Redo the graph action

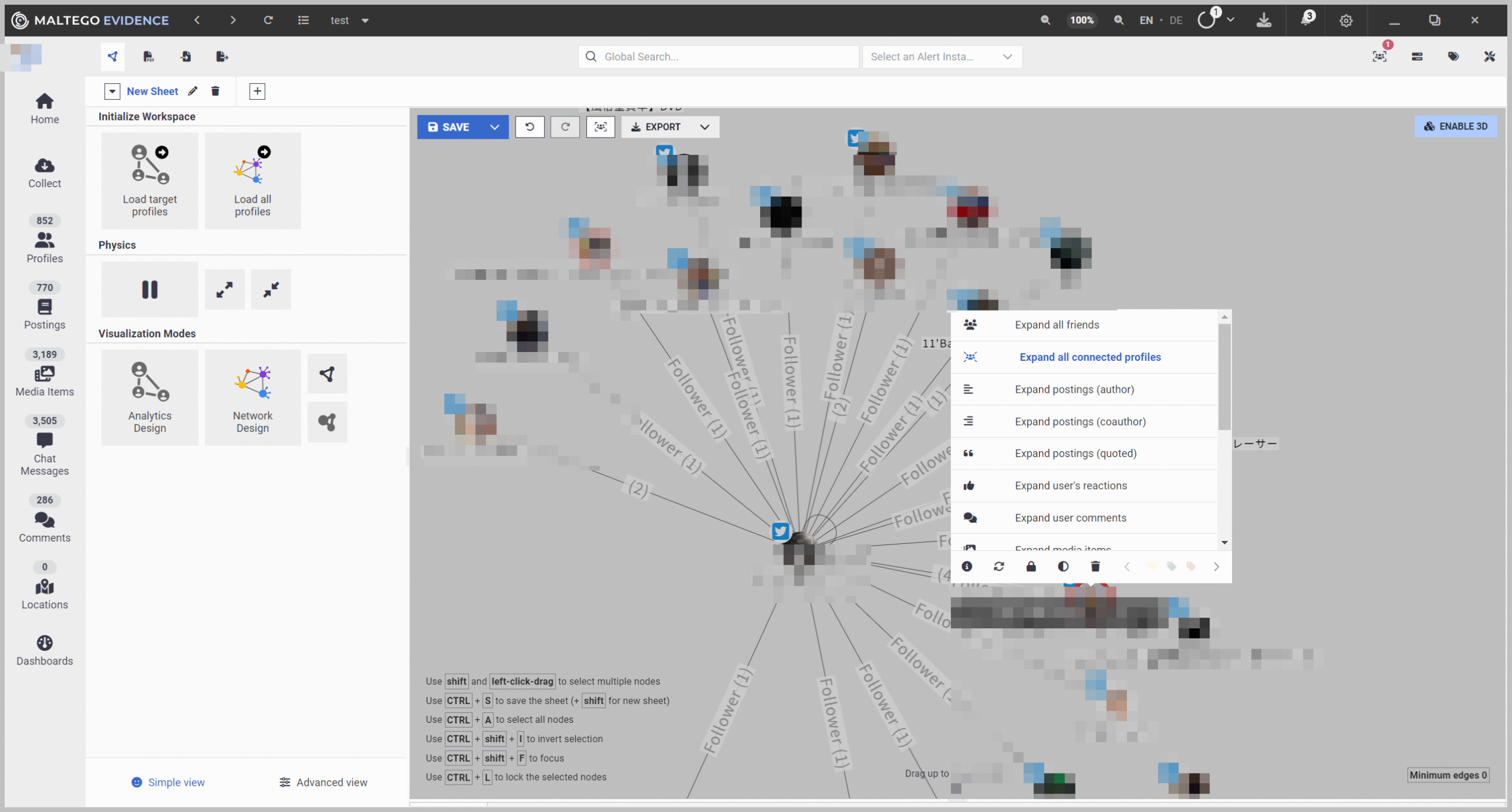565,127
